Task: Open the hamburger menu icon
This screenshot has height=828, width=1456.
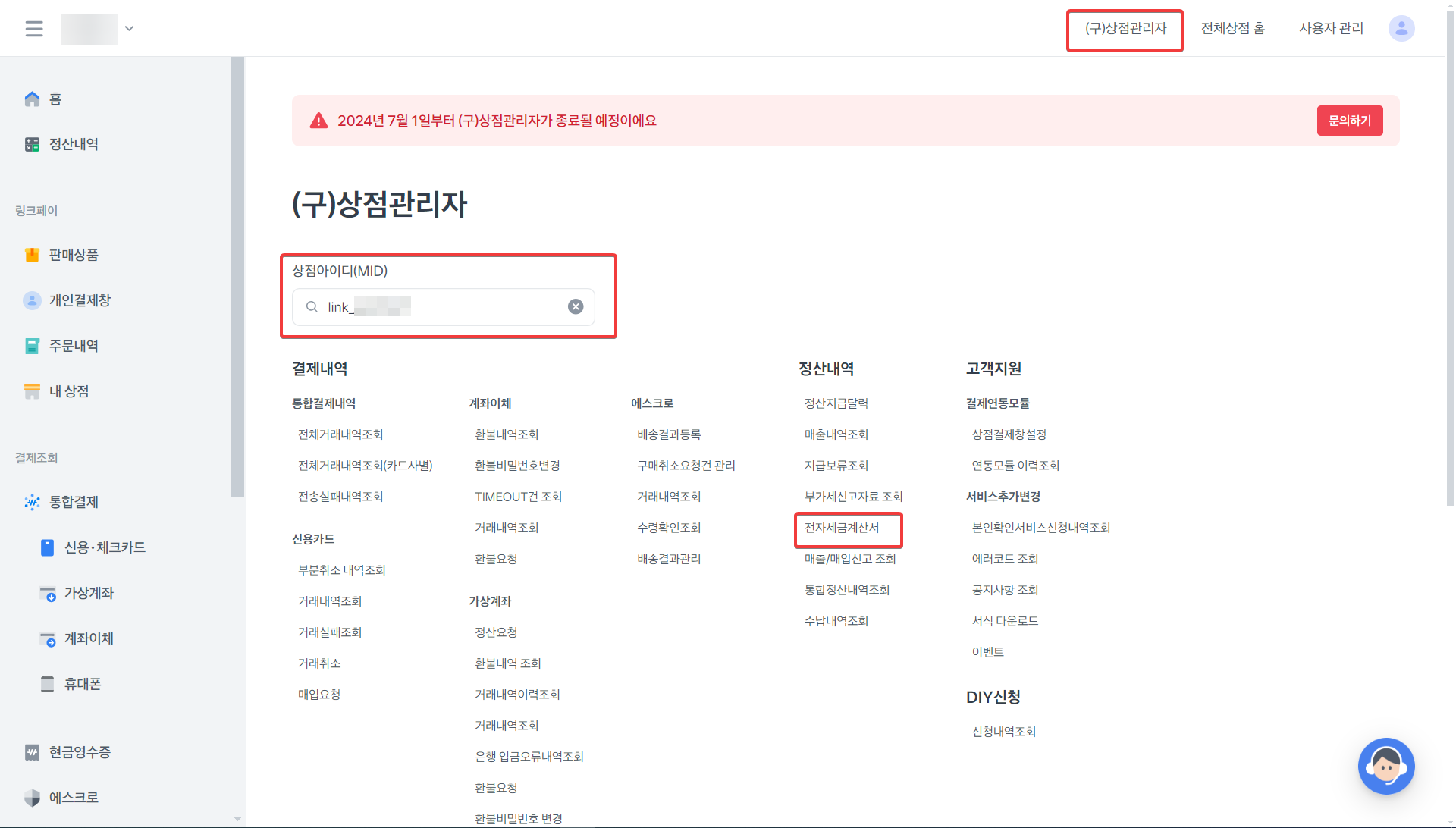Action: [34, 29]
